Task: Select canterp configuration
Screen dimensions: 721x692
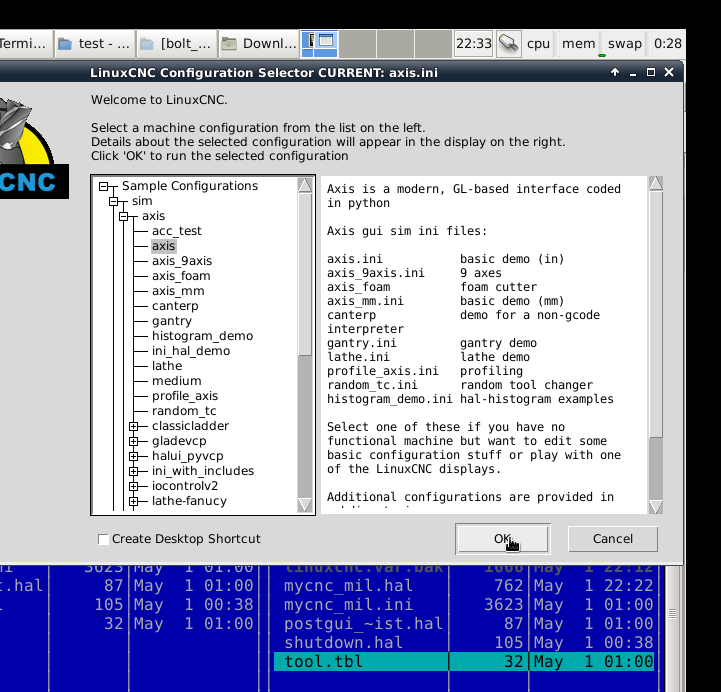Action: (x=175, y=306)
